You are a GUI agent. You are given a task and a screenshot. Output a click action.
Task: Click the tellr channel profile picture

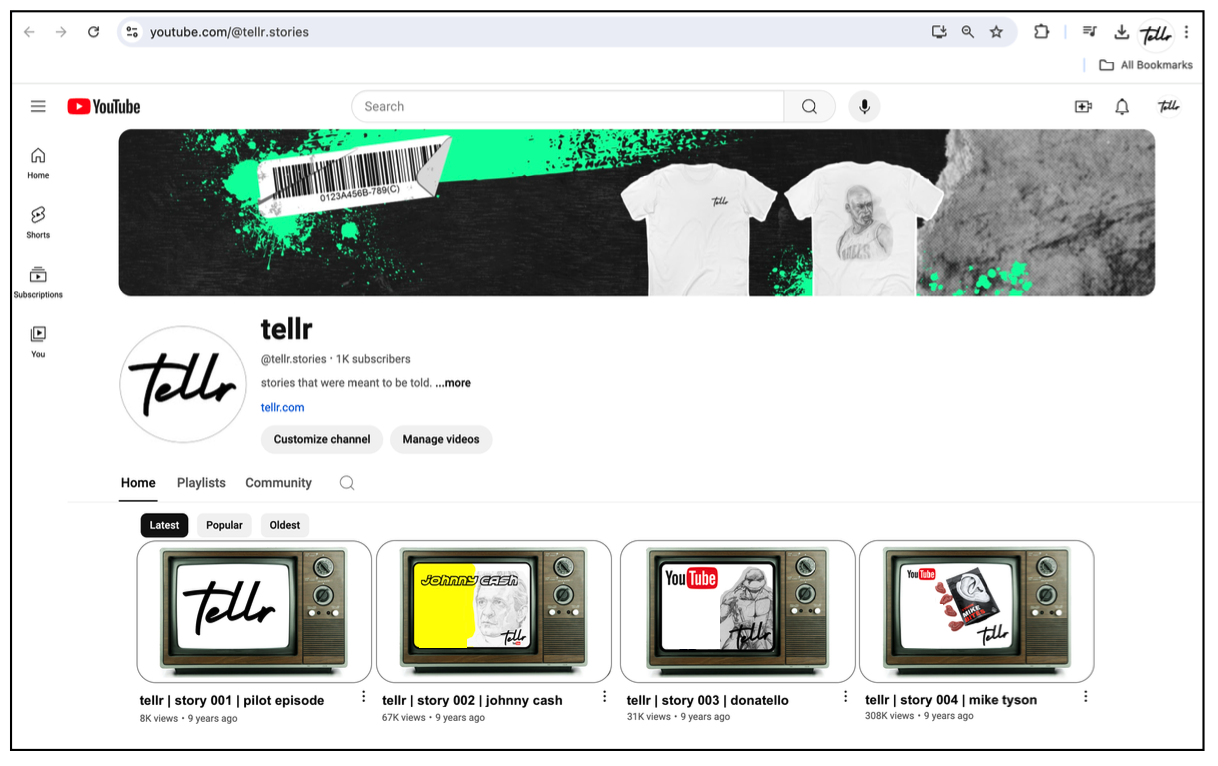click(183, 384)
